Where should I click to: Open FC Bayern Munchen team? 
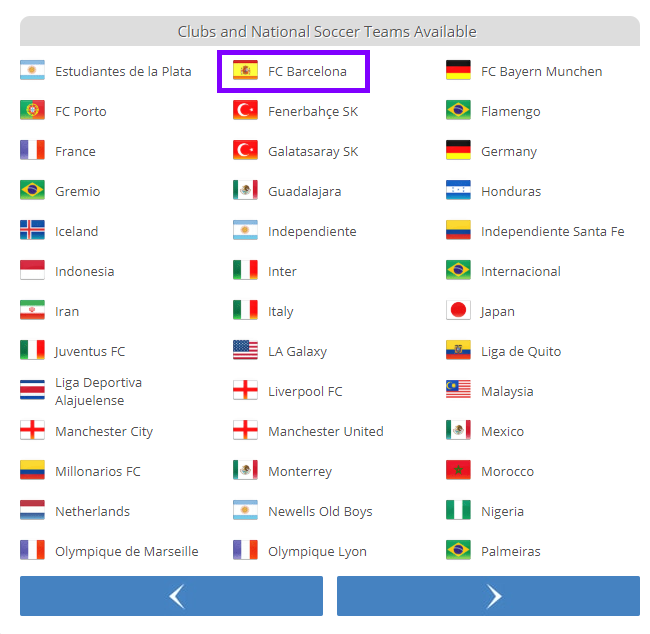[x=541, y=71]
